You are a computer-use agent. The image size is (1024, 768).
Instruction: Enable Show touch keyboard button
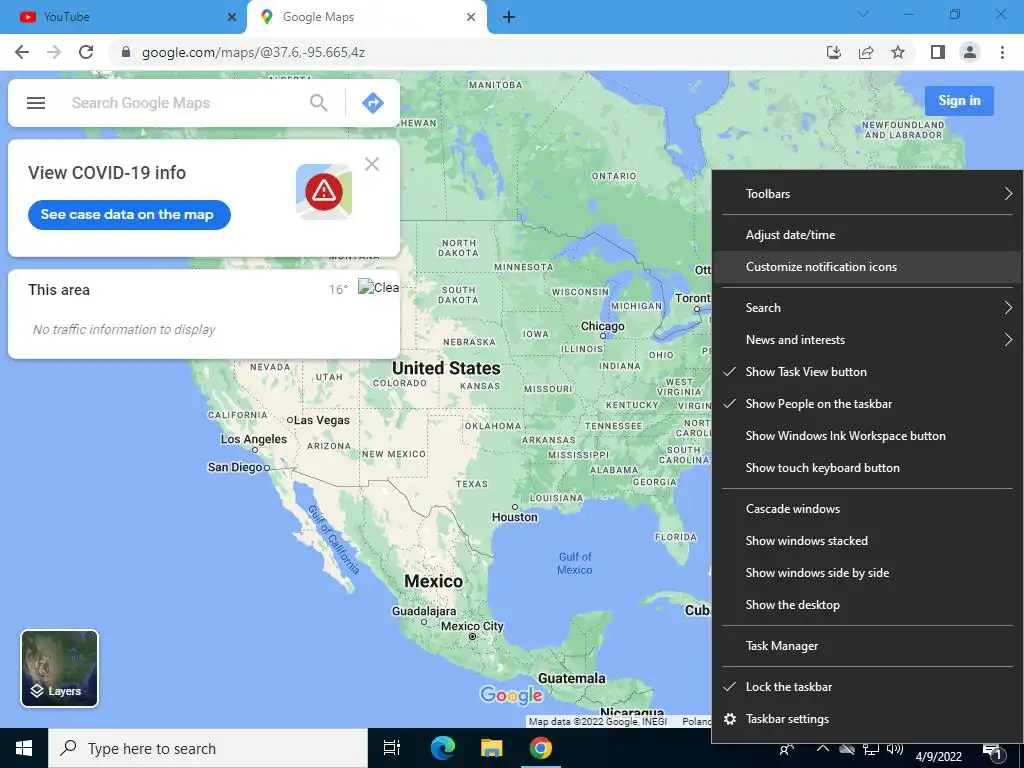click(x=867, y=468)
